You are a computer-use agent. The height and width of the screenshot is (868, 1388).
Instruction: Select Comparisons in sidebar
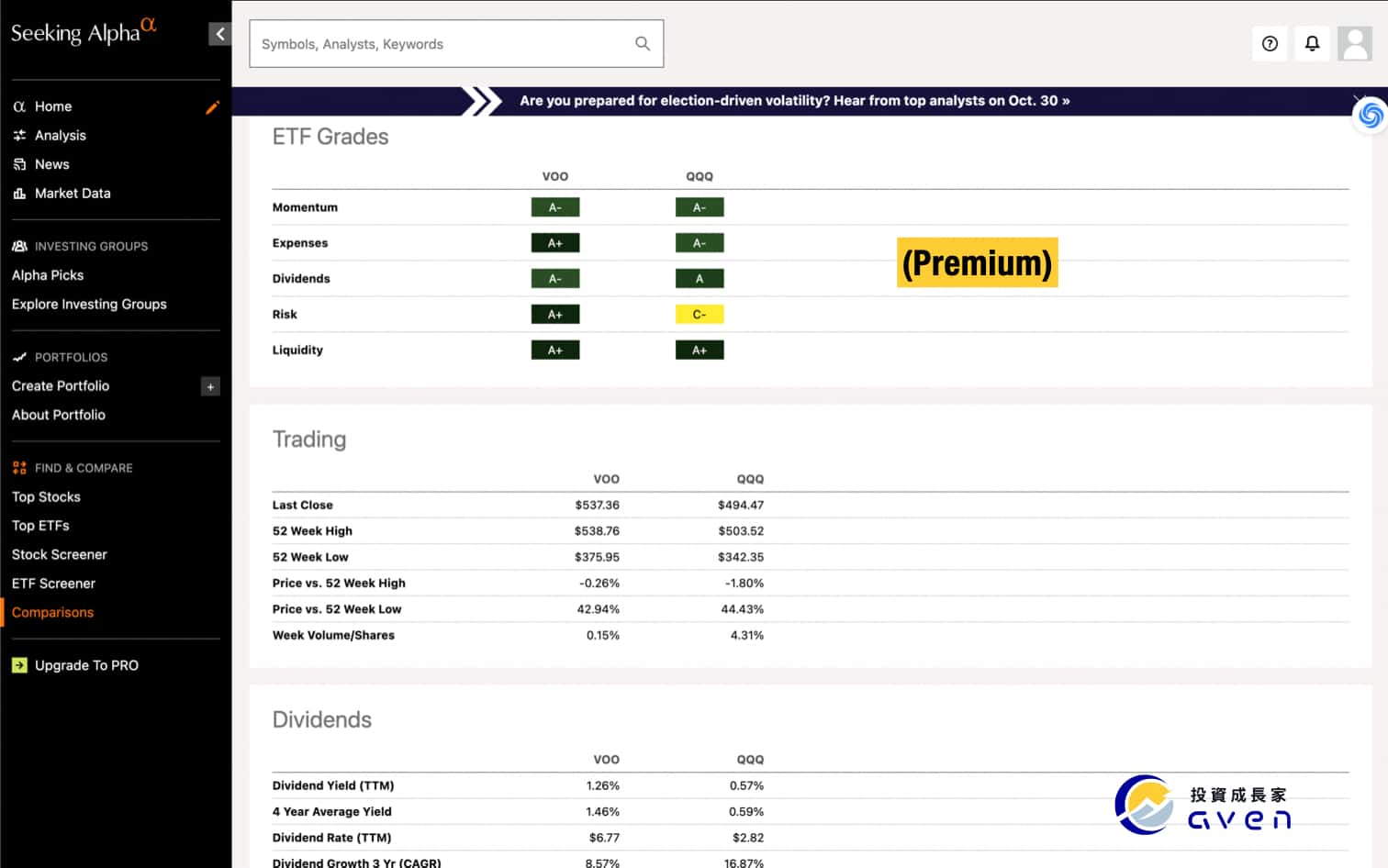click(52, 612)
